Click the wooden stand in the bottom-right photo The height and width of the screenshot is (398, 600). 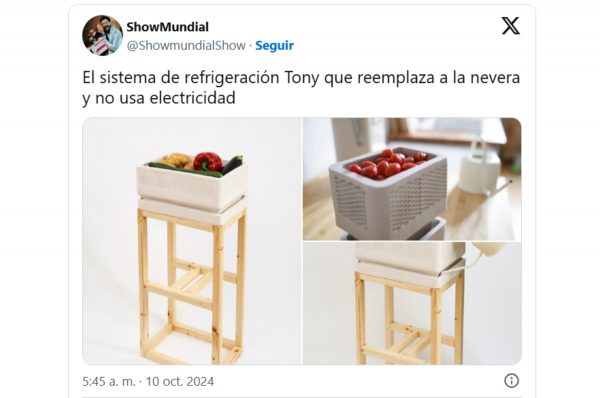409,318
